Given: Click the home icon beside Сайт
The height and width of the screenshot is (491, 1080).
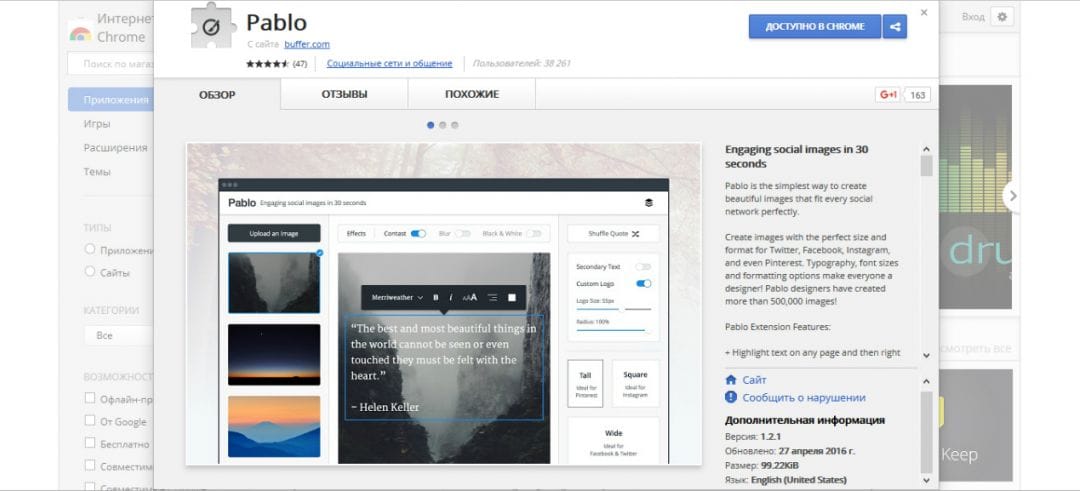Looking at the screenshot, I should pos(731,380).
